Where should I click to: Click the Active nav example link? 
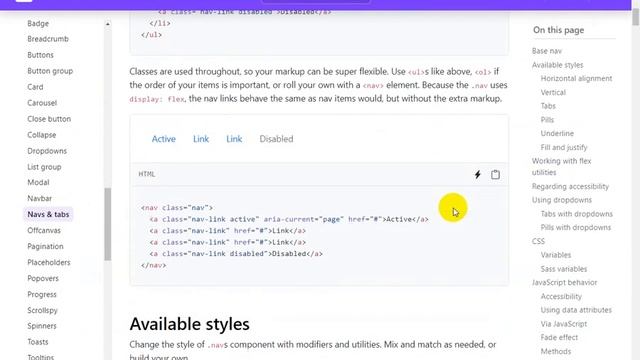click(x=164, y=139)
